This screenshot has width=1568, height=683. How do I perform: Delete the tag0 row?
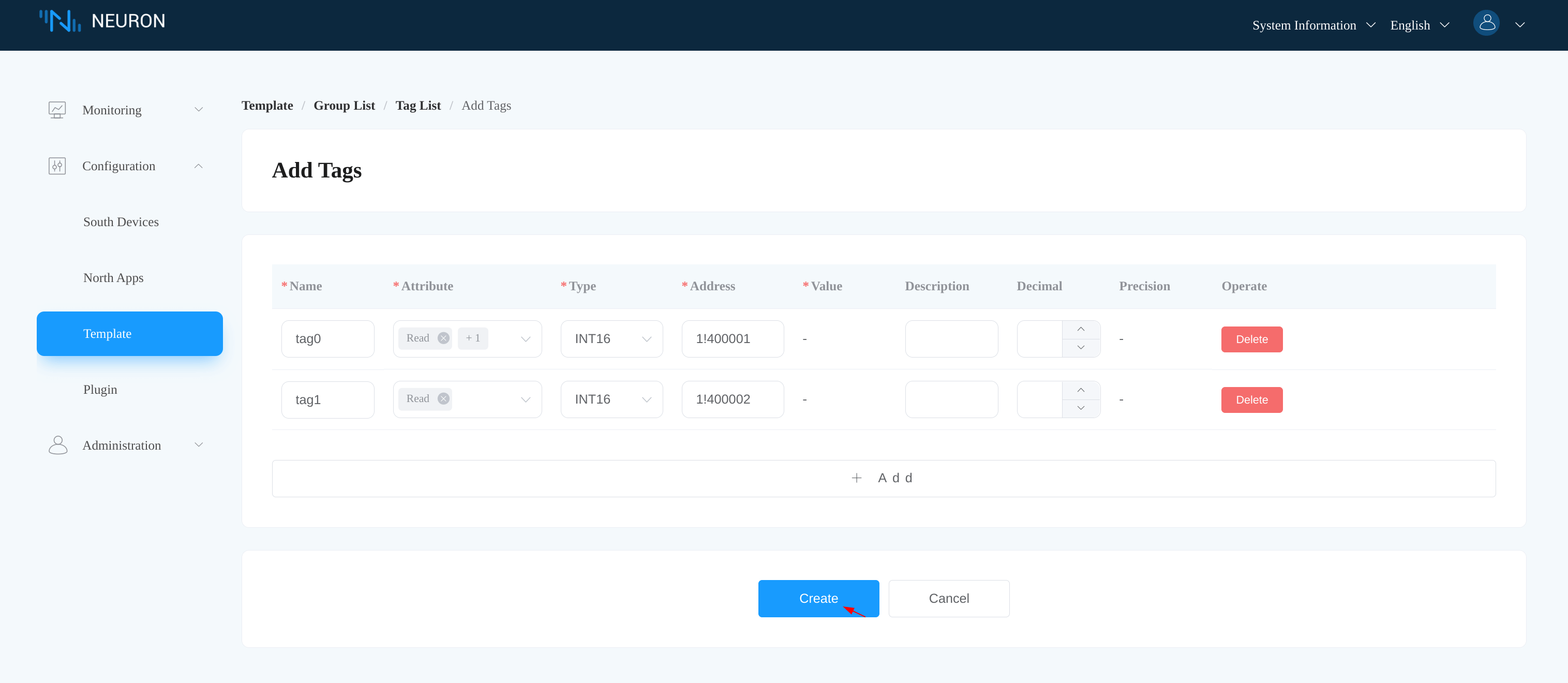(x=1251, y=339)
